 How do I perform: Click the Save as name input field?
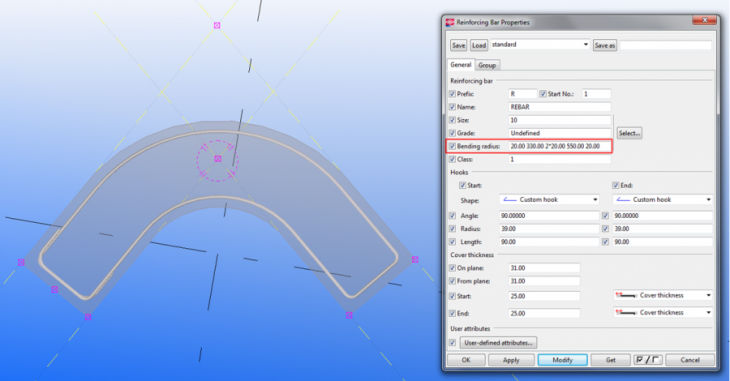[666, 45]
